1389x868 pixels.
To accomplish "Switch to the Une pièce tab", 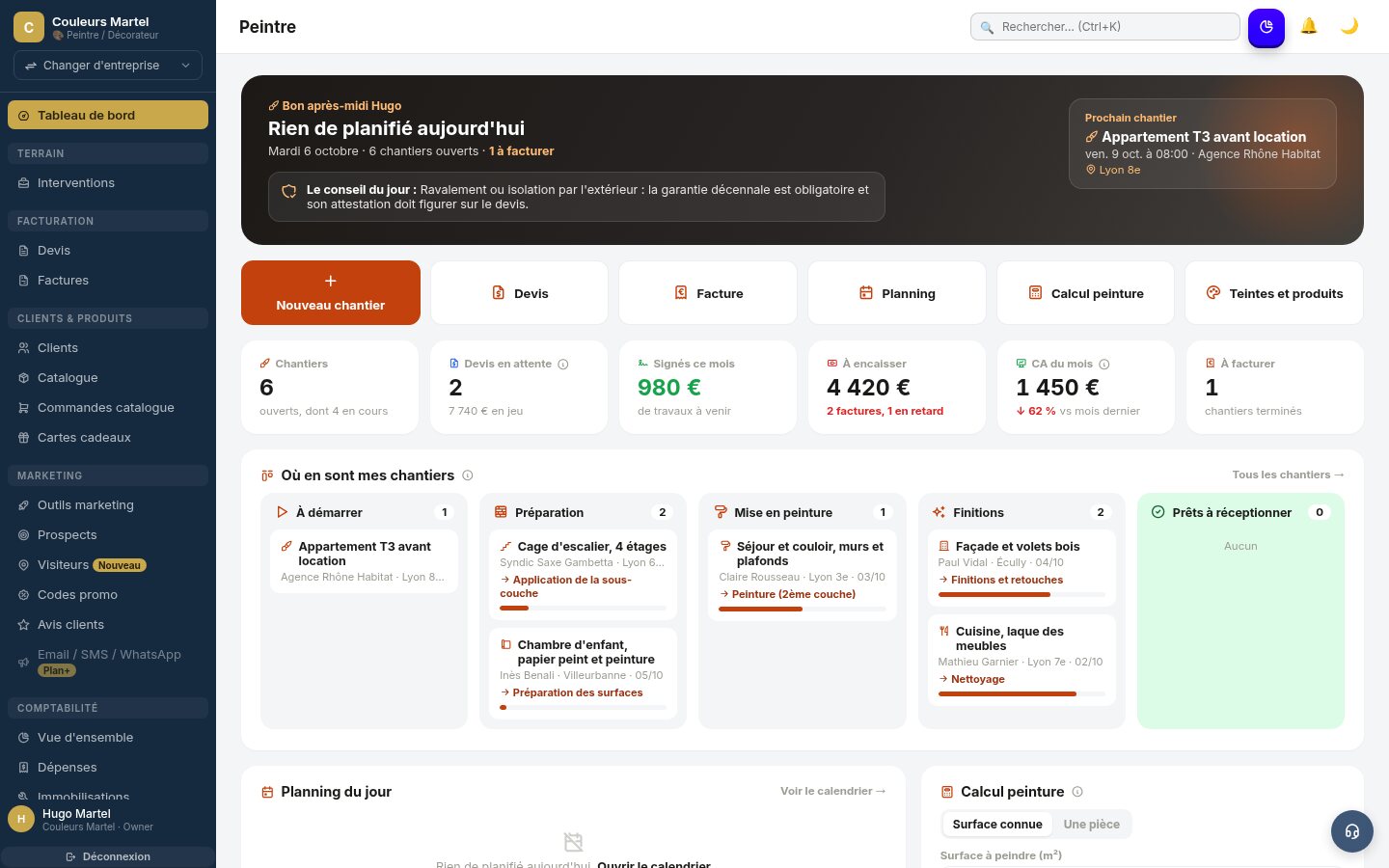I will coord(1092,825).
